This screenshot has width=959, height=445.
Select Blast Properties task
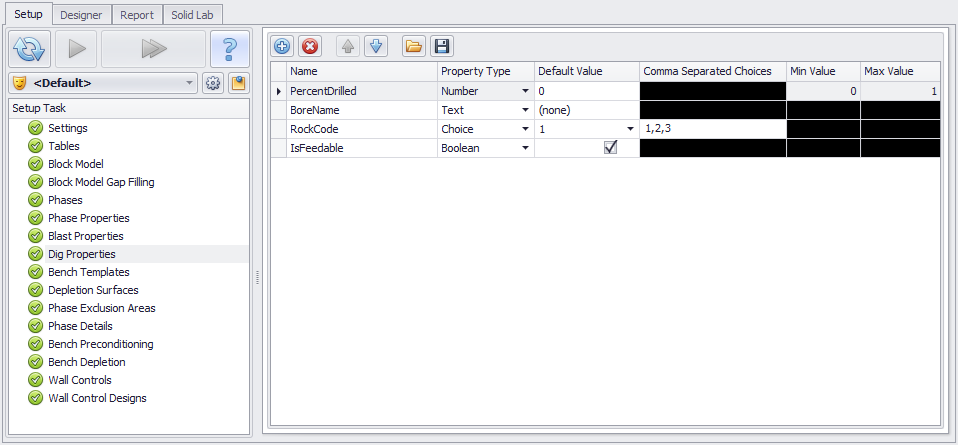pyautogui.click(x=86, y=236)
